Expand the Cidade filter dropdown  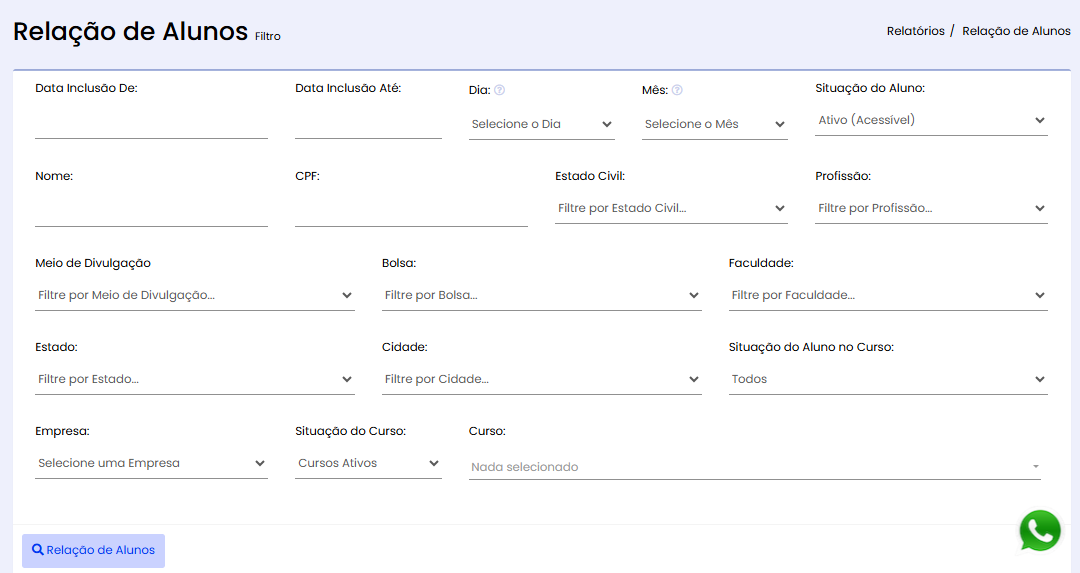click(x=541, y=379)
